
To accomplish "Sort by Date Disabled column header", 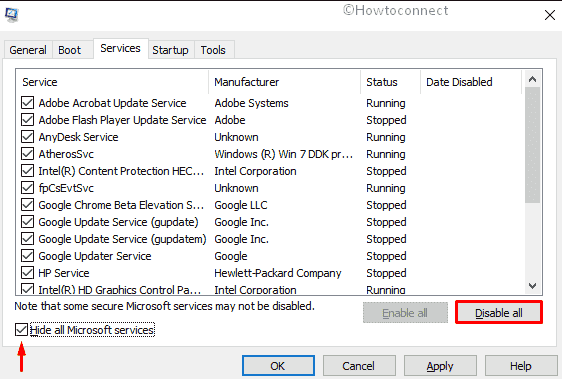I will [x=471, y=82].
